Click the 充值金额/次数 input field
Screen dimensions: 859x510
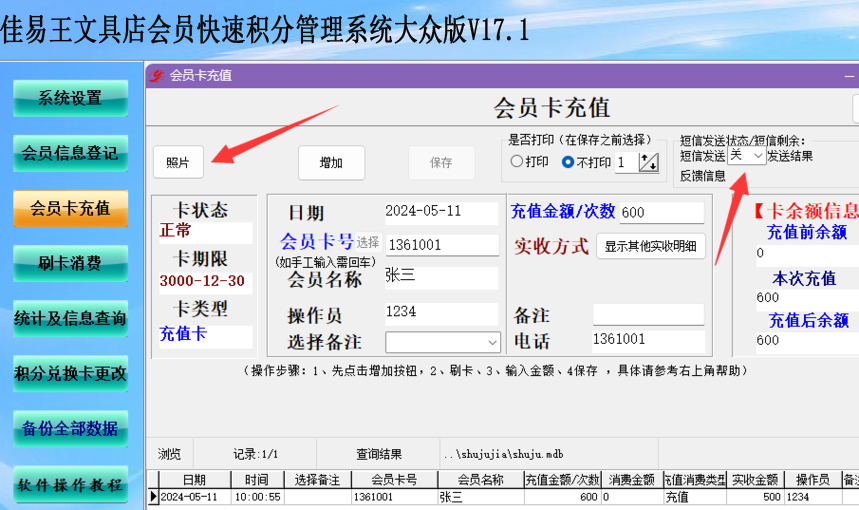[x=662, y=213]
